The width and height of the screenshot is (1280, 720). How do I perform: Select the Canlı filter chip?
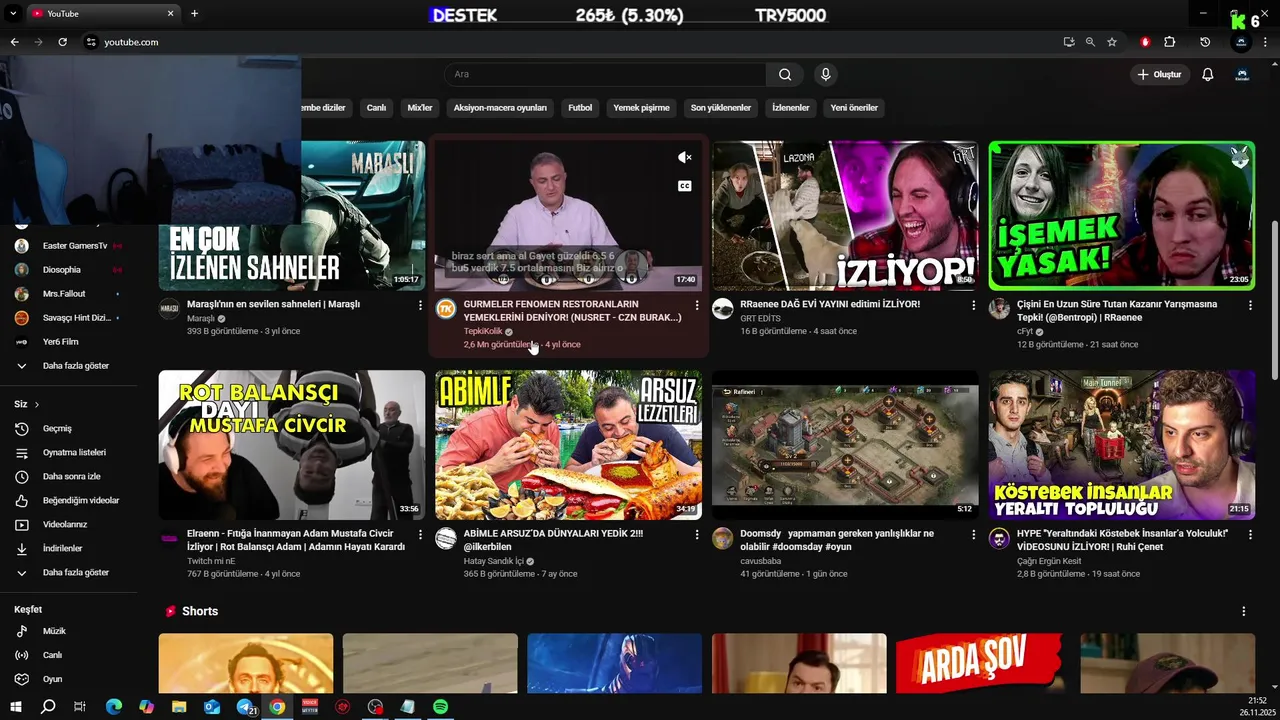coord(376,107)
